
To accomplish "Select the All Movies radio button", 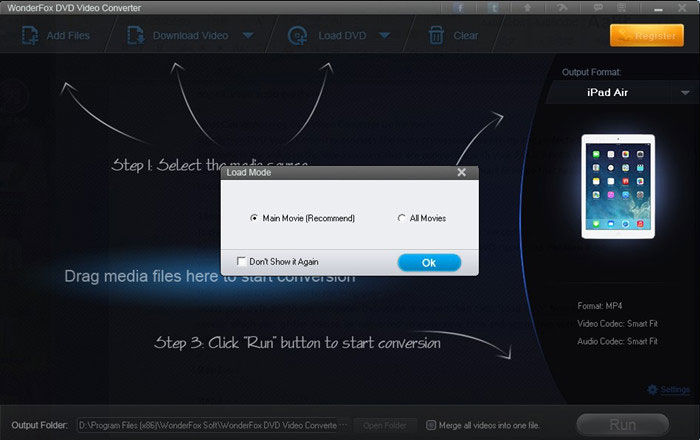I will (x=401, y=218).
